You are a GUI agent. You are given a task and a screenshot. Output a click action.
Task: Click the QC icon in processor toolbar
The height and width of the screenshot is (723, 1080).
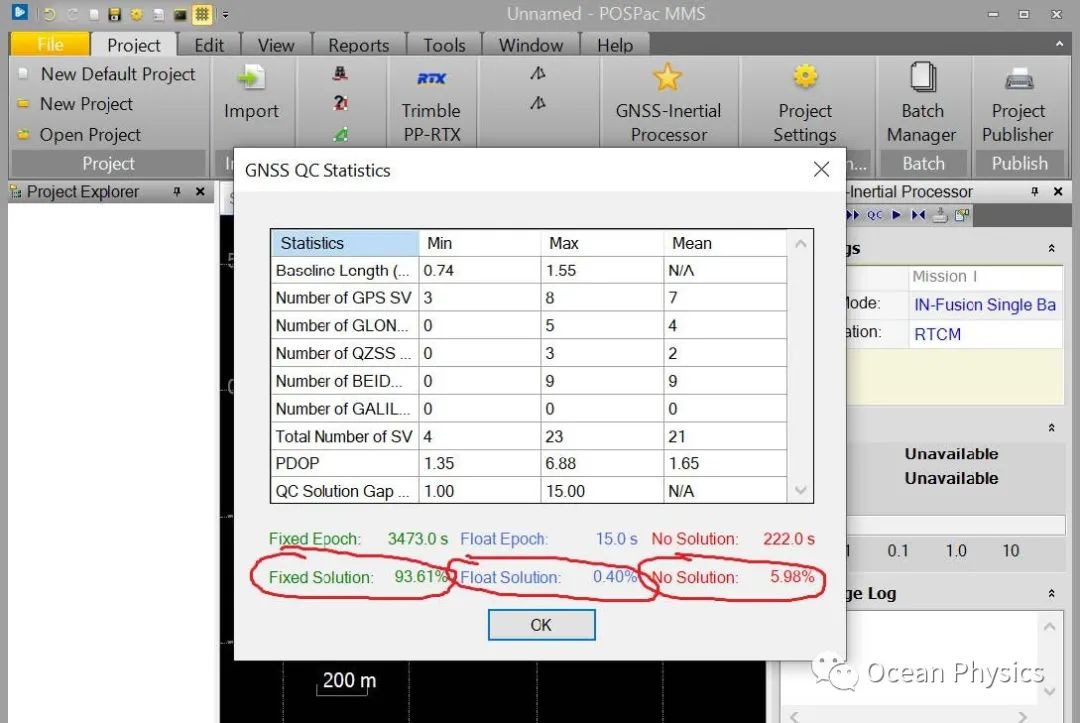875,215
